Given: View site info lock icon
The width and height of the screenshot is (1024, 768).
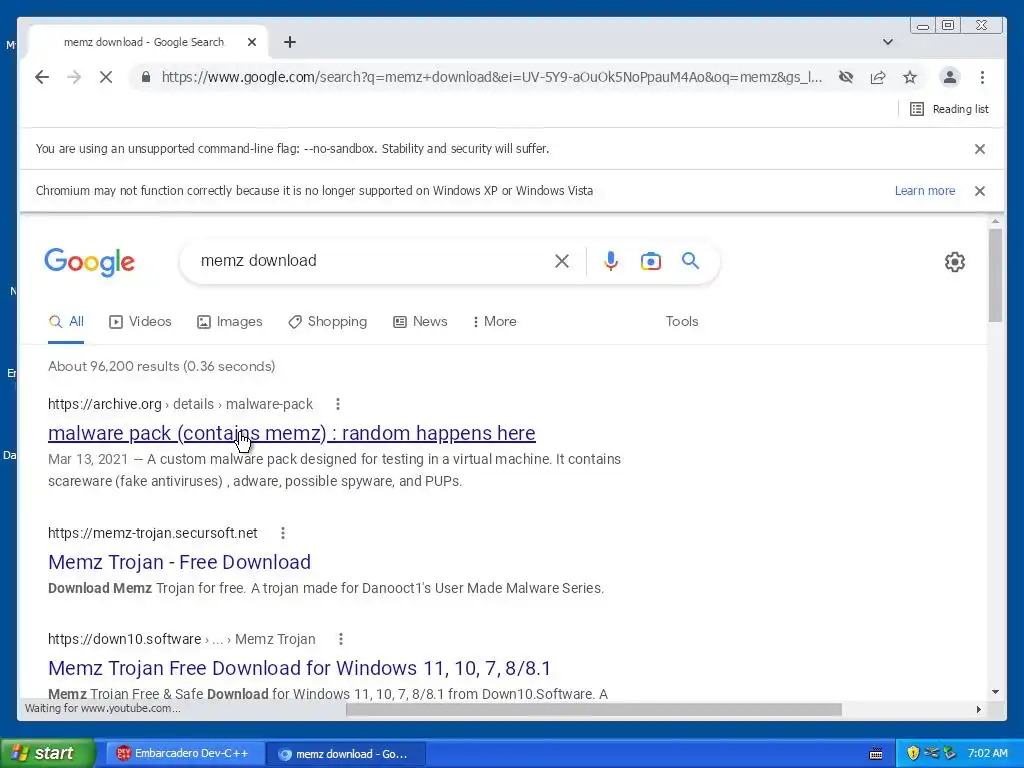Looking at the screenshot, I should point(146,77).
